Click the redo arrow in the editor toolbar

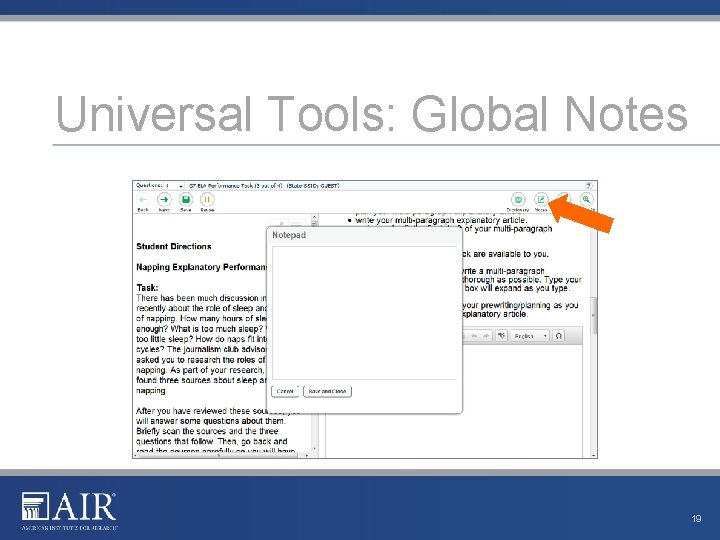coord(486,336)
